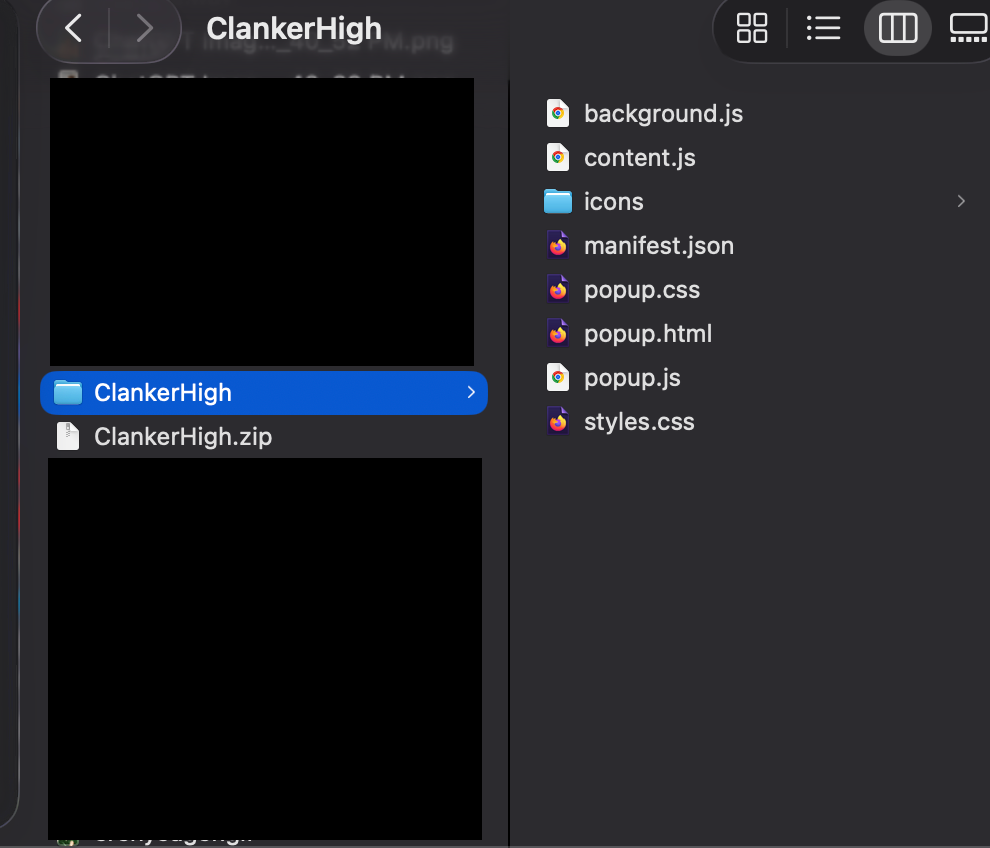Click the ClankerHigh.zip archive icon
Screen dimensions: 990x848
coord(68,436)
